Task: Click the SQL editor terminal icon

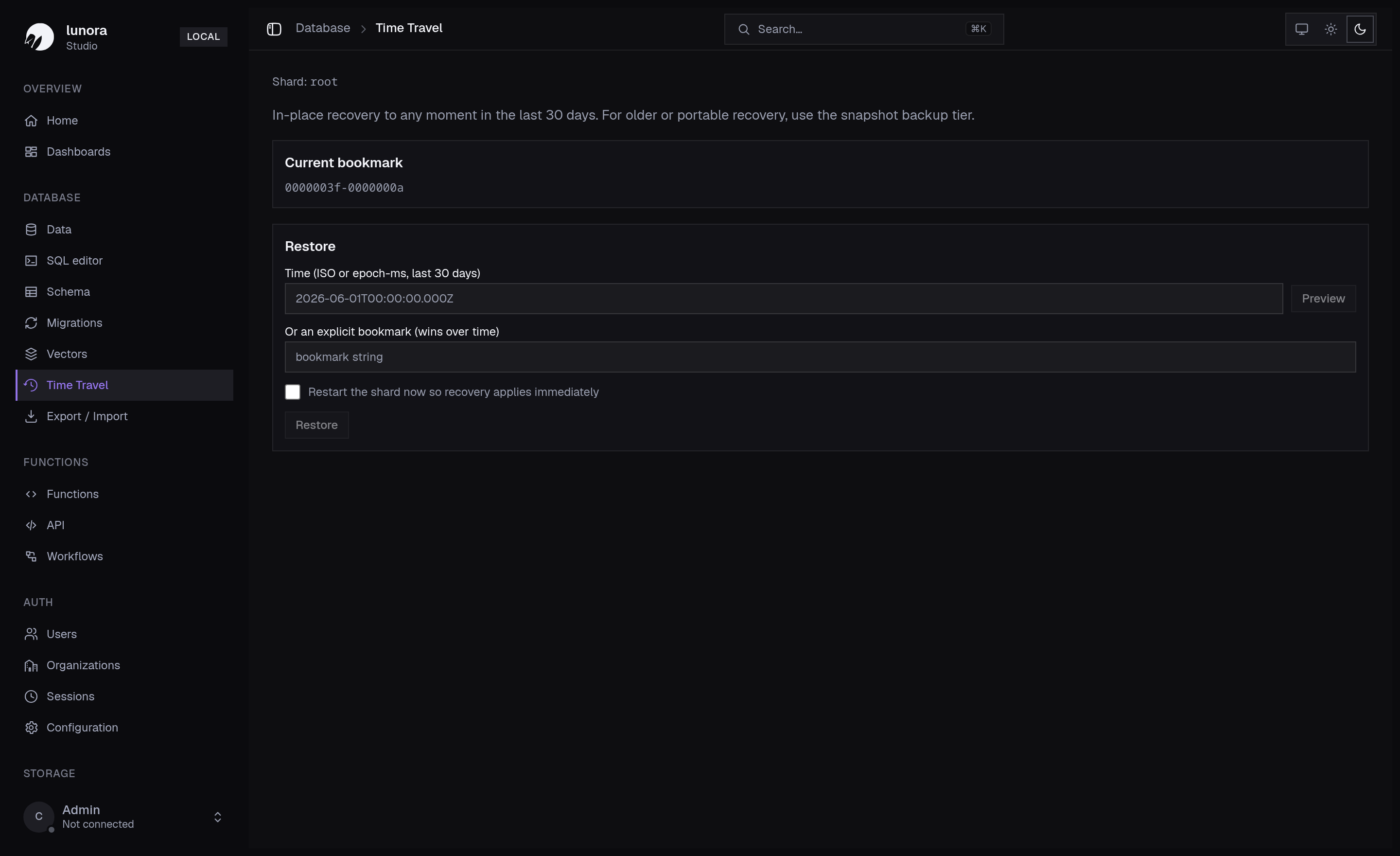Action: pos(31,260)
